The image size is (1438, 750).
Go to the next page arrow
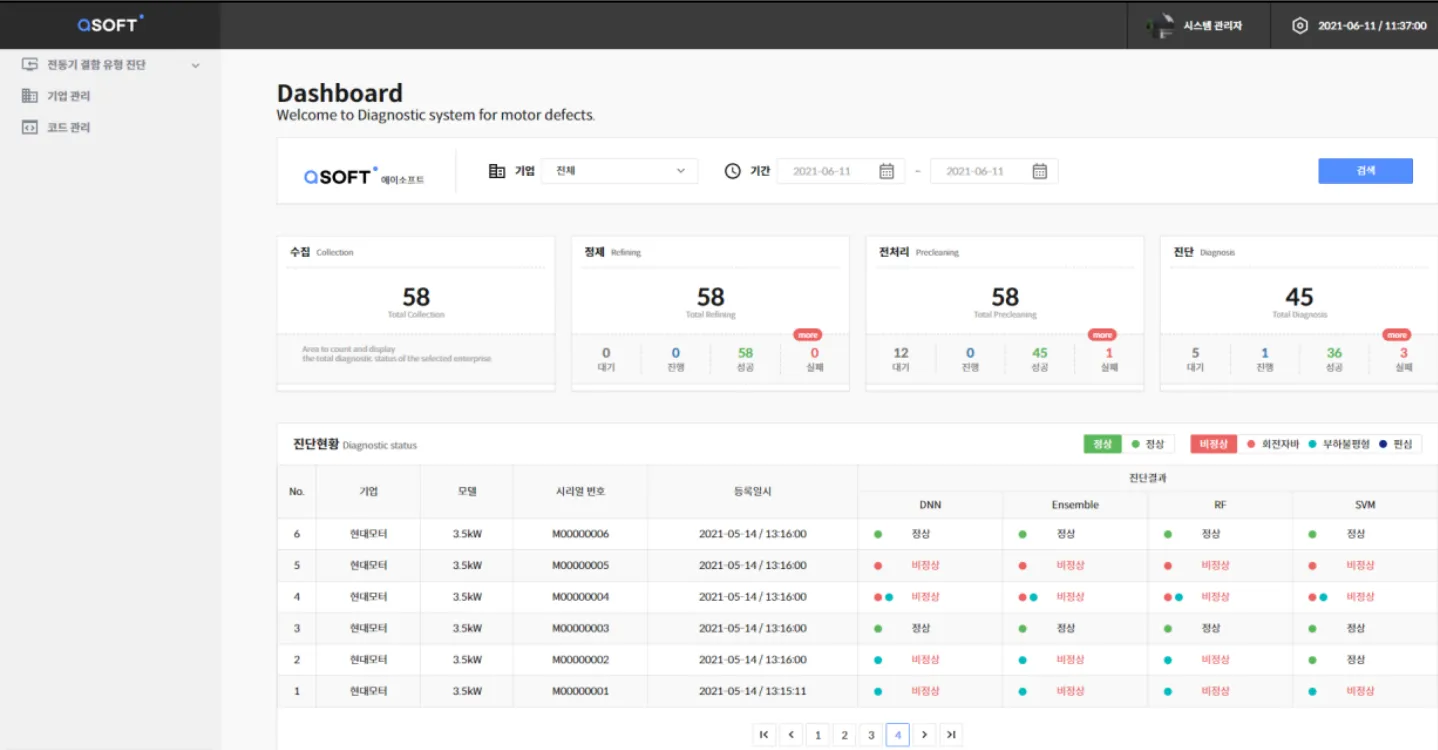(x=924, y=735)
